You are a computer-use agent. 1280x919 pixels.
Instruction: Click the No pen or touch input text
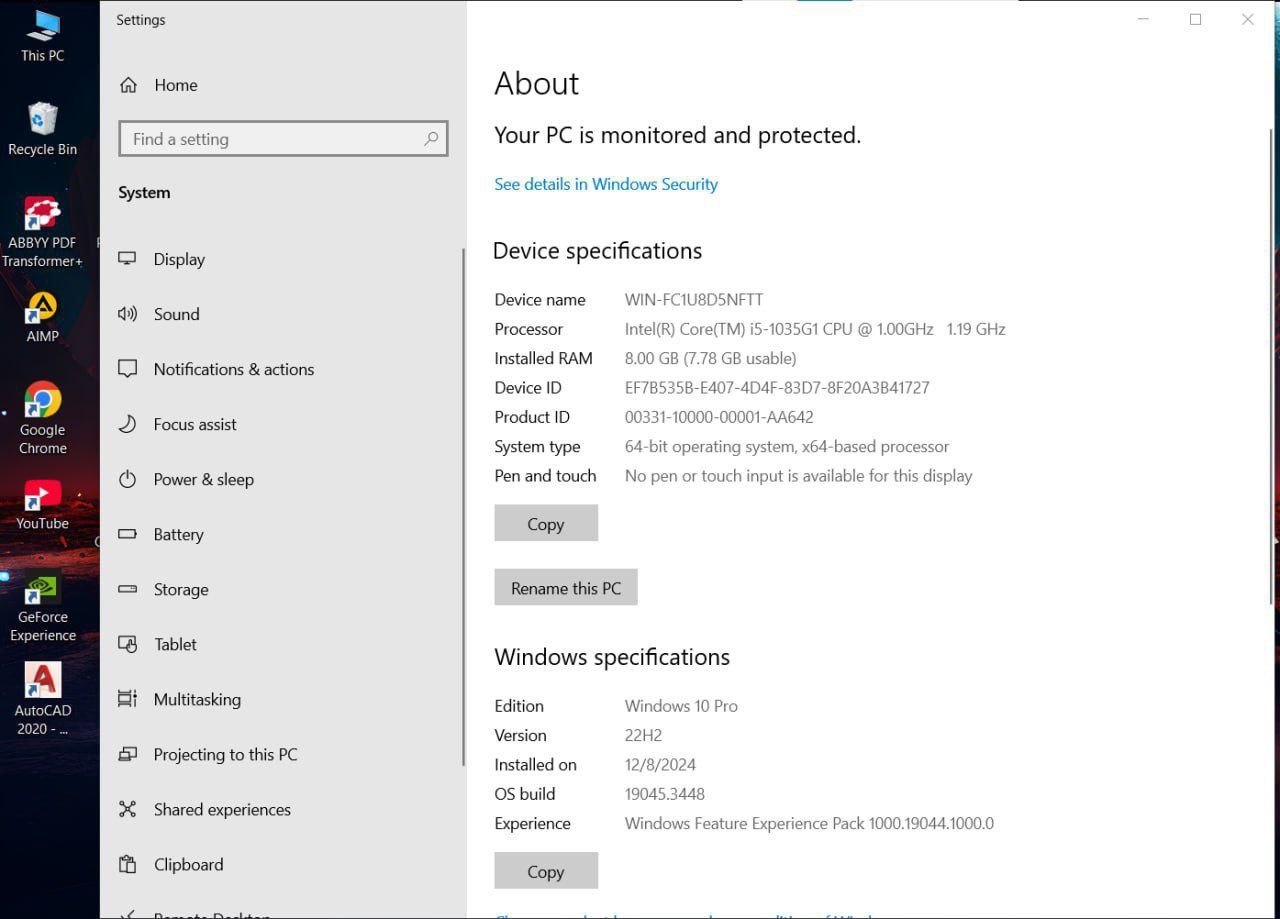pyautogui.click(x=798, y=476)
